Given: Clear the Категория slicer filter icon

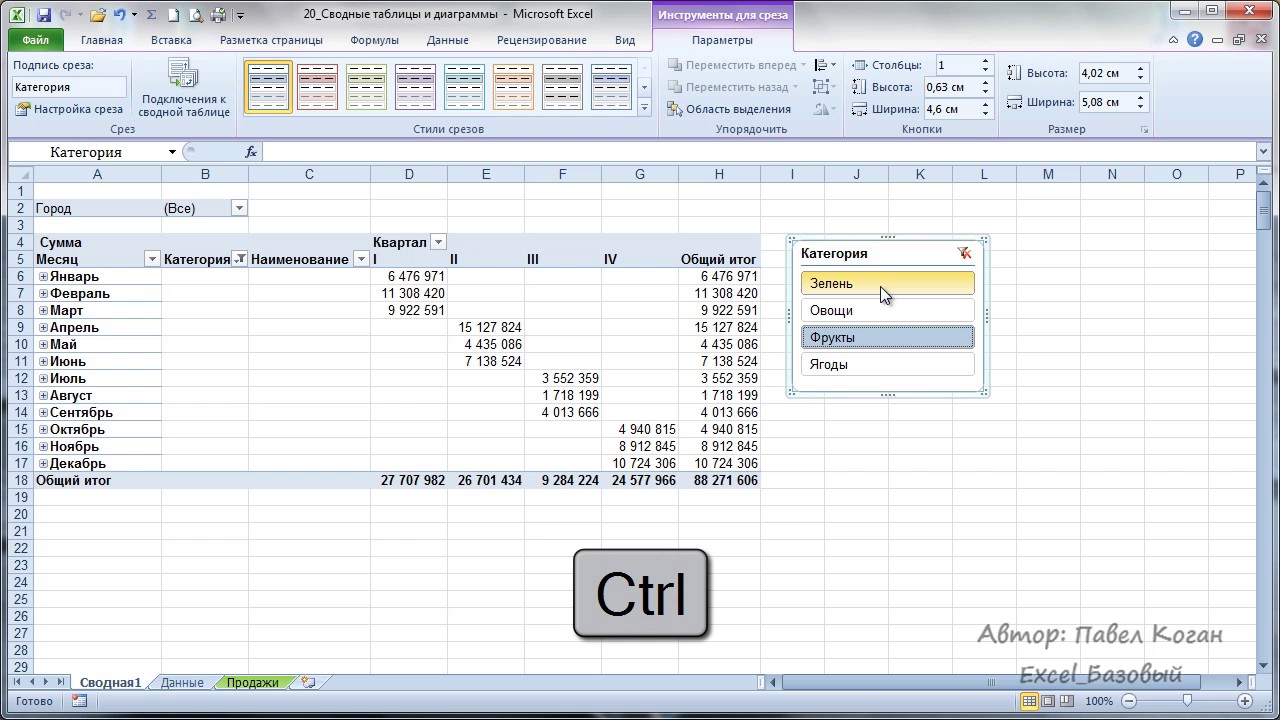Looking at the screenshot, I should pos(964,254).
